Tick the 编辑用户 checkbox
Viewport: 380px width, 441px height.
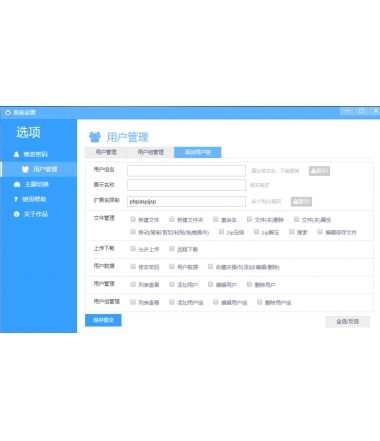click(210, 284)
